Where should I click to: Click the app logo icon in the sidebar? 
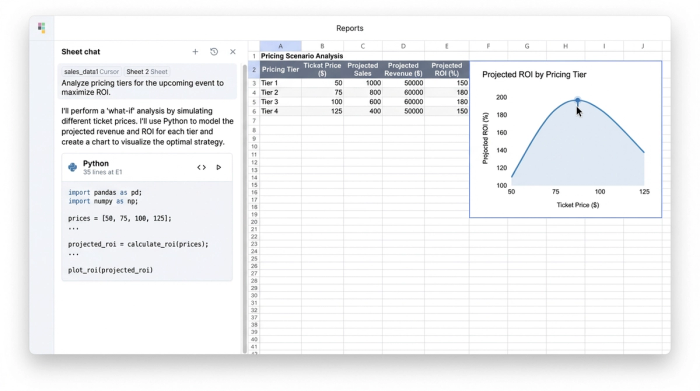click(x=42, y=28)
